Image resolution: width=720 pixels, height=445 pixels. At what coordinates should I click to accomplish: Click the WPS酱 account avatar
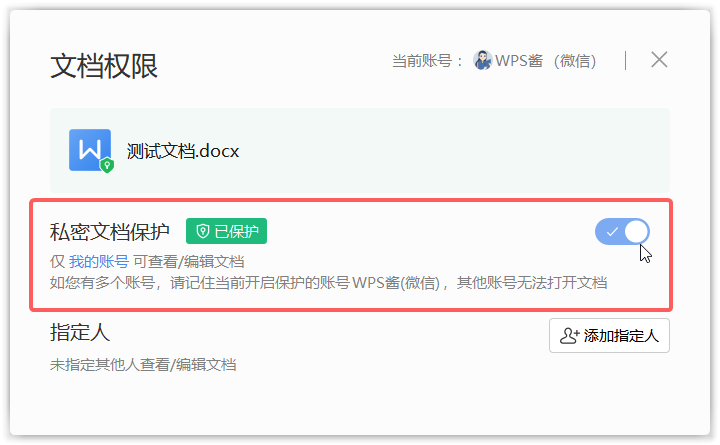point(483,60)
